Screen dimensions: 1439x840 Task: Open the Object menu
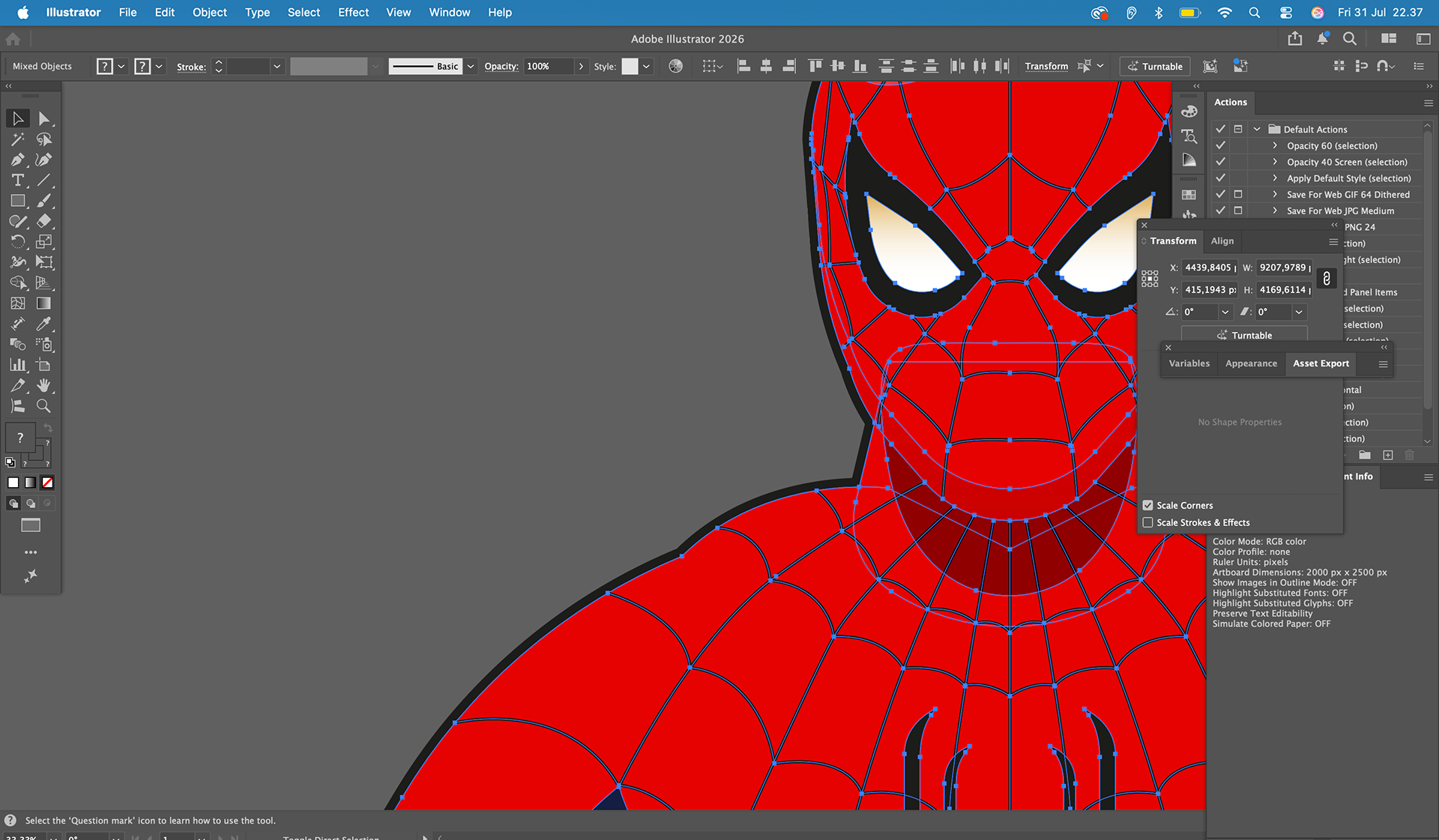209,12
